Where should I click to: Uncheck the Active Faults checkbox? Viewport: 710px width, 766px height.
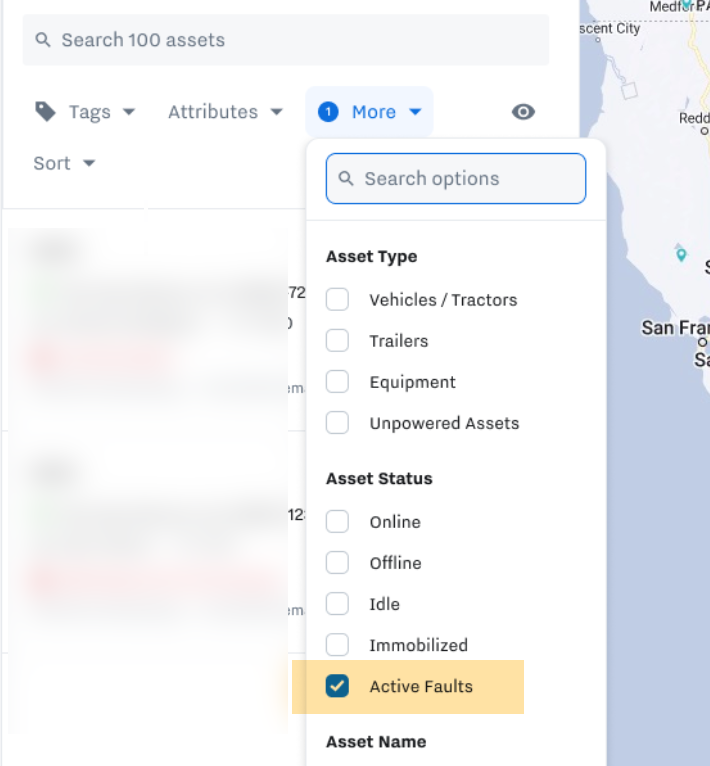[x=338, y=686]
